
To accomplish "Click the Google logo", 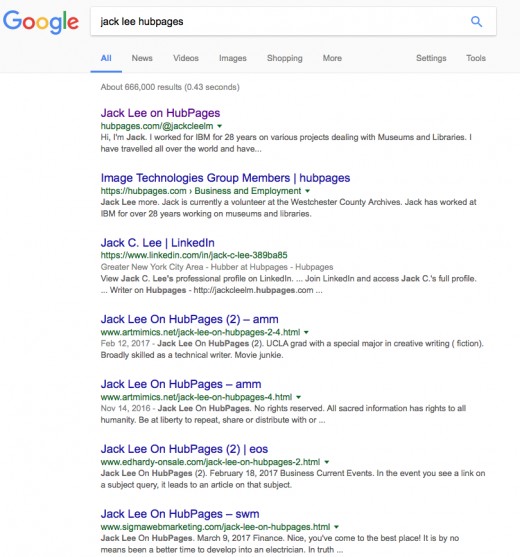I will click(41, 22).
